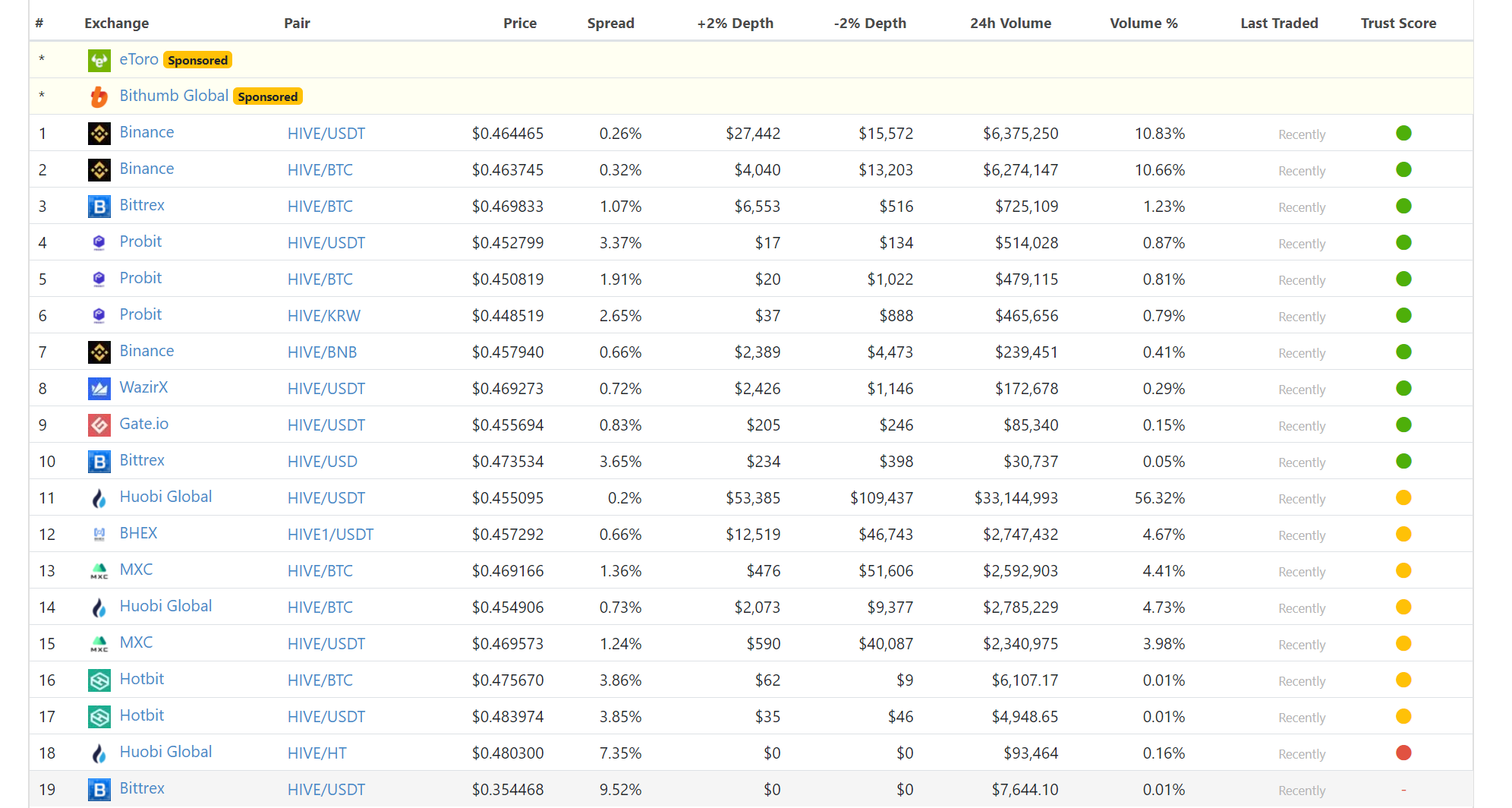
Task: Open Bittrex exchange link in row 3
Action: pos(142,205)
